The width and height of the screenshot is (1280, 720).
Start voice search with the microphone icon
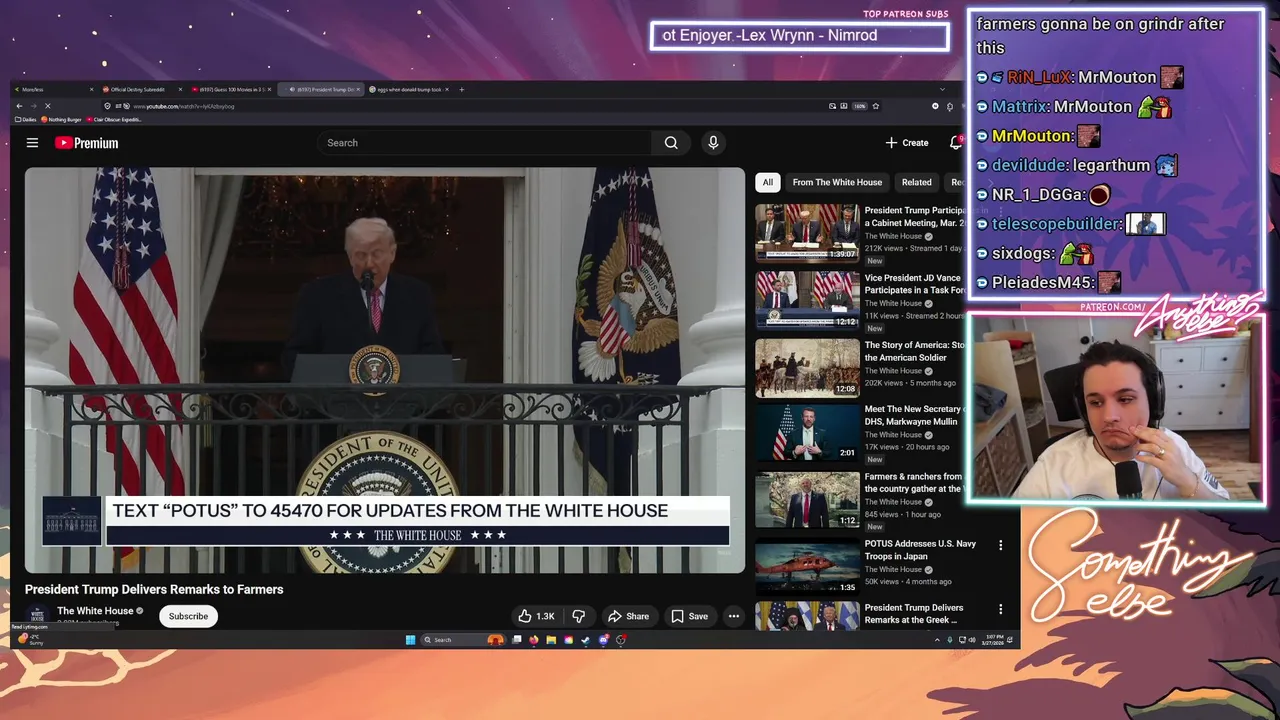point(713,143)
